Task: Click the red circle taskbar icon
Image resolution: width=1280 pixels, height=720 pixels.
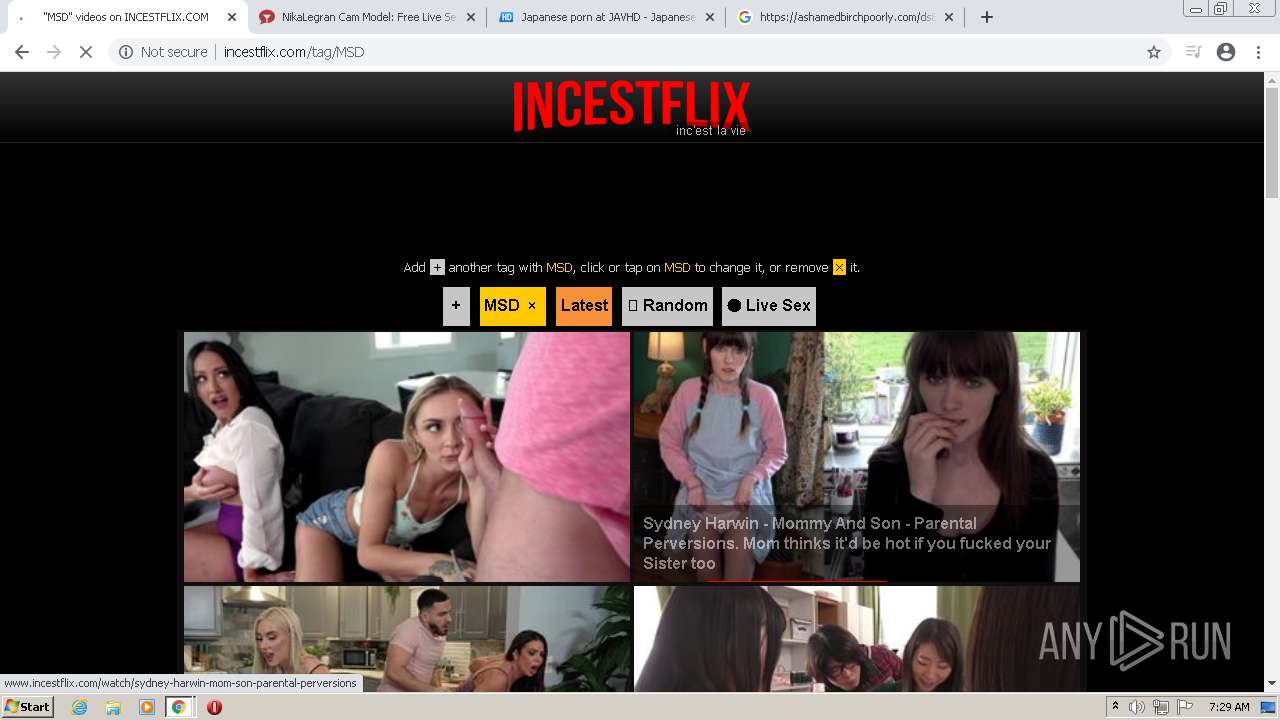Action: pos(214,707)
